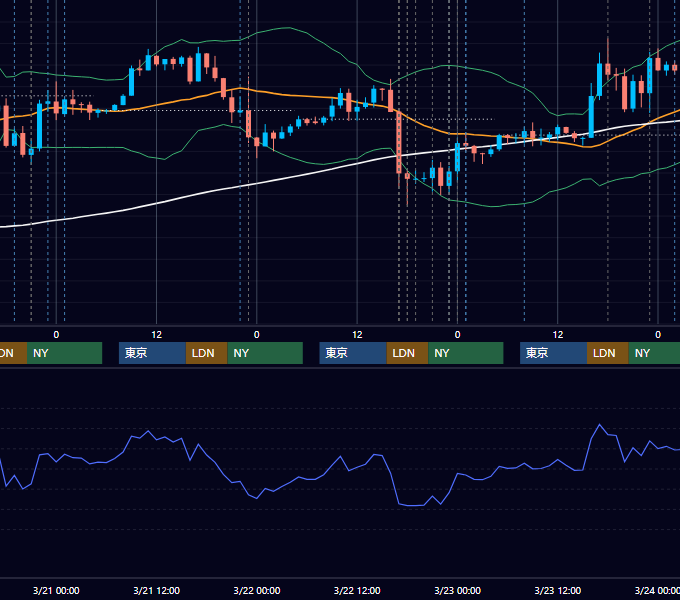The width and height of the screenshot is (680, 600).
Task: Select 東京 session block above 3/23 12:00
Action: pyautogui.click(x=553, y=353)
